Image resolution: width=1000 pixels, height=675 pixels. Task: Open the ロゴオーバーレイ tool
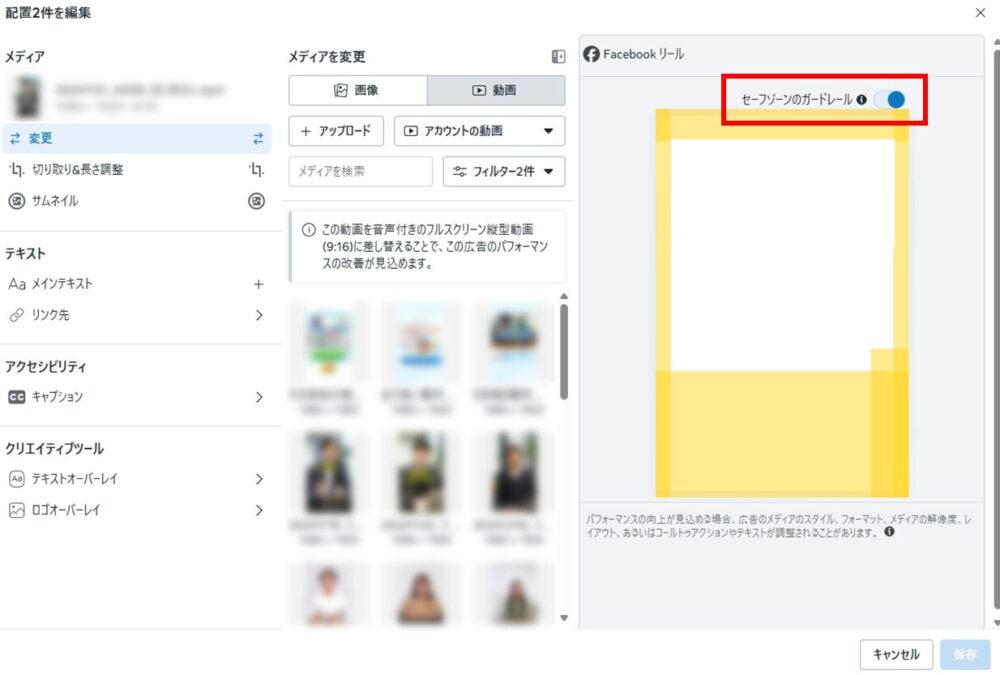(x=258, y=510)
